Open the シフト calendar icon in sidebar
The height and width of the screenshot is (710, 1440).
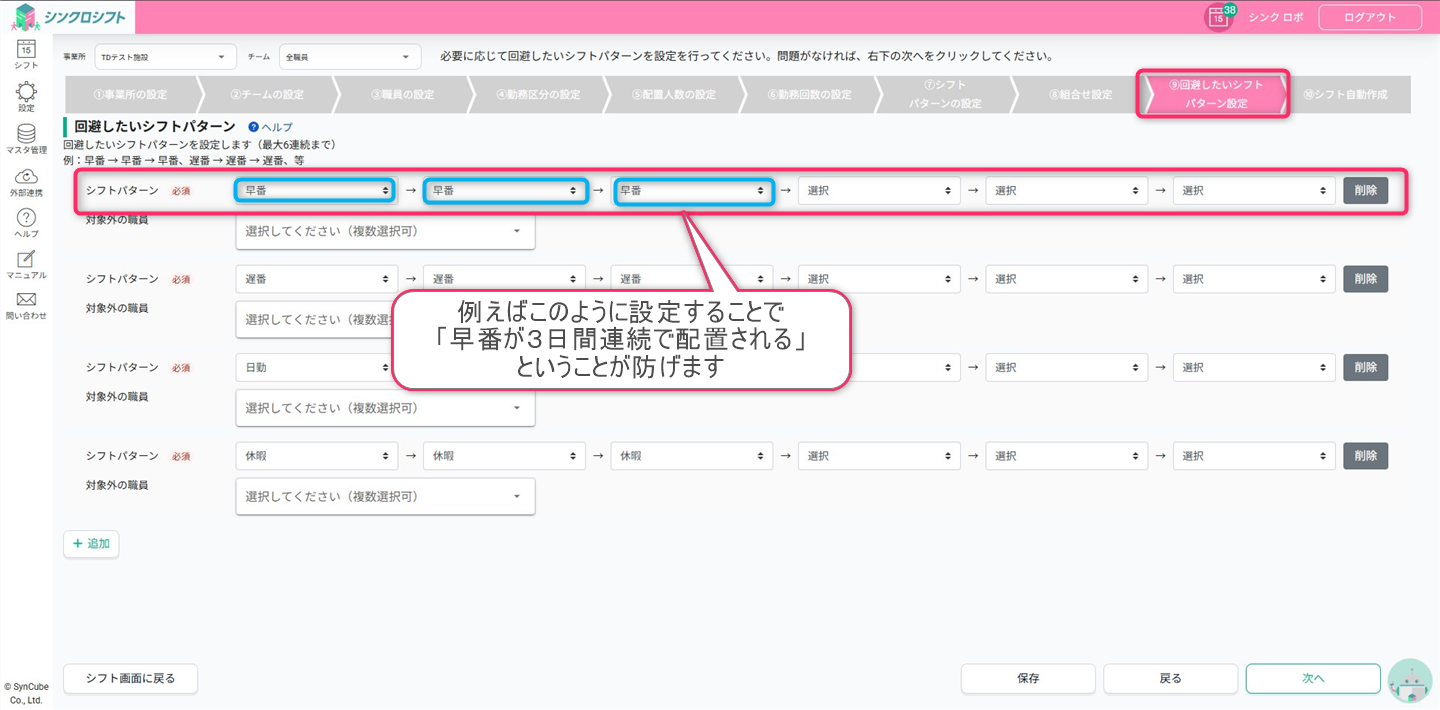(x=26, y=51)
